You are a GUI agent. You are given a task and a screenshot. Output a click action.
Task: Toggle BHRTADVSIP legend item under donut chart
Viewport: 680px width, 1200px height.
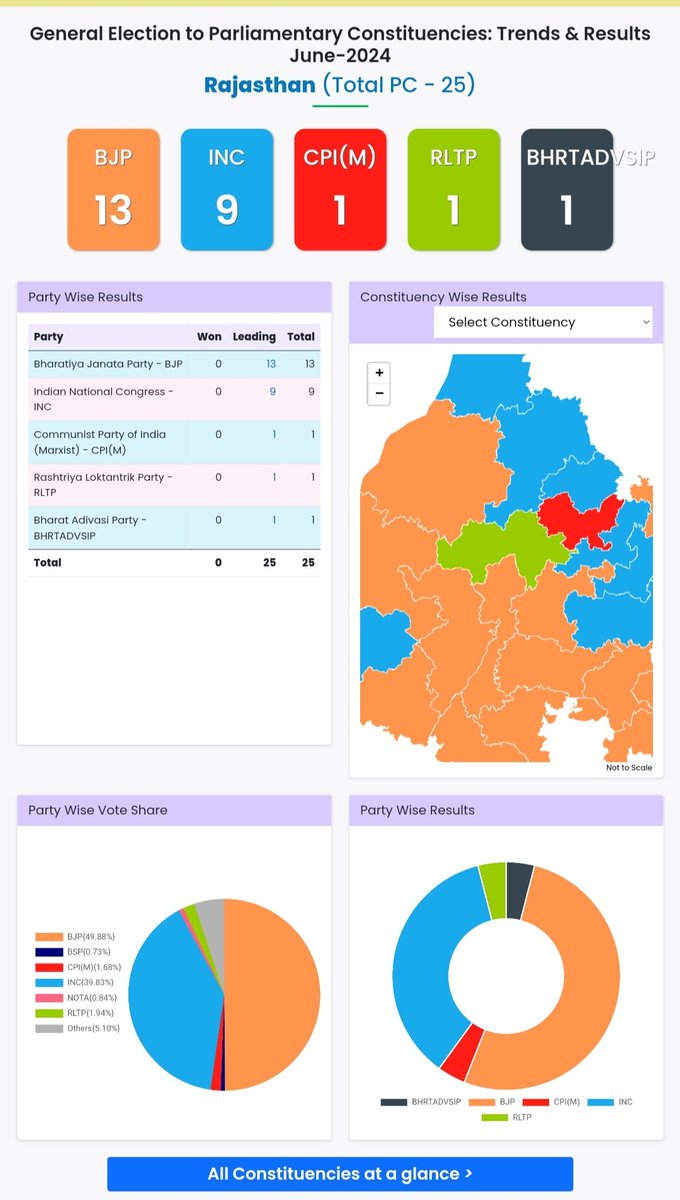pyautogui.click(x=421, y=1102)
